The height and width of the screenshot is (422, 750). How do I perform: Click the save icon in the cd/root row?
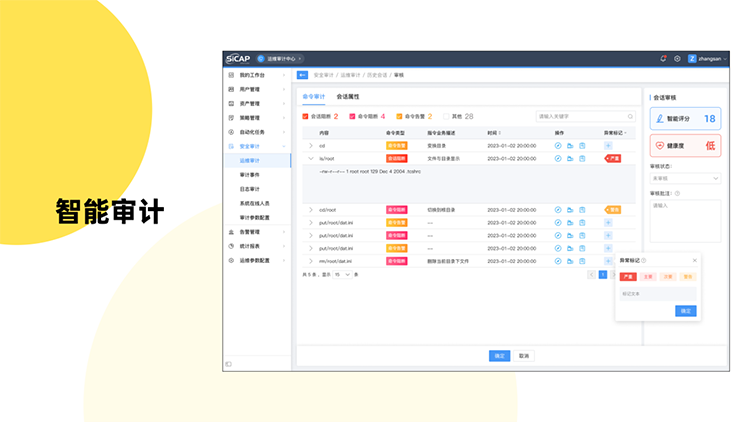point(582,210)
